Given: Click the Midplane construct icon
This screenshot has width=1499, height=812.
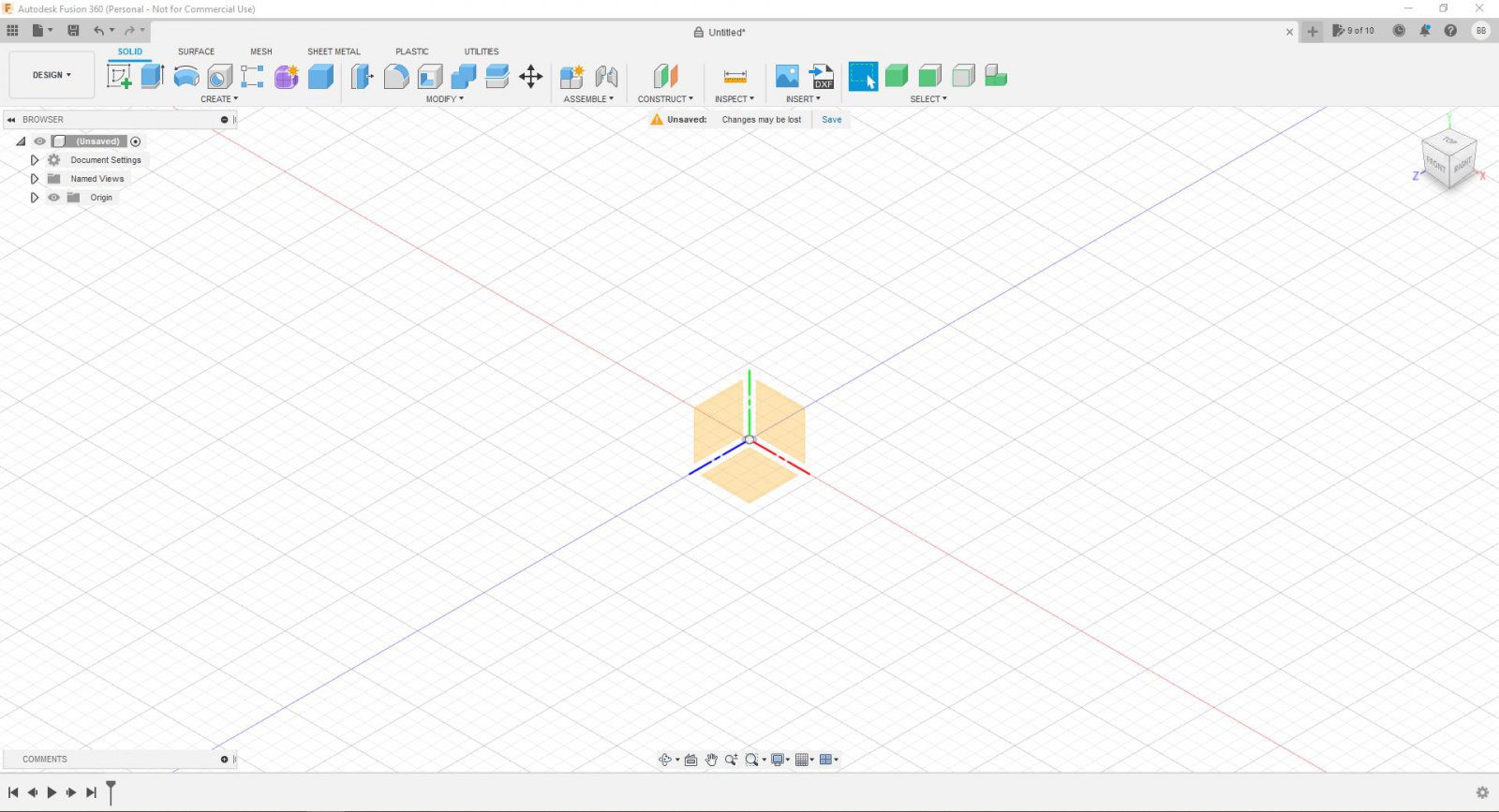Looking at the screenshot, I should click(x=665, y=77).
